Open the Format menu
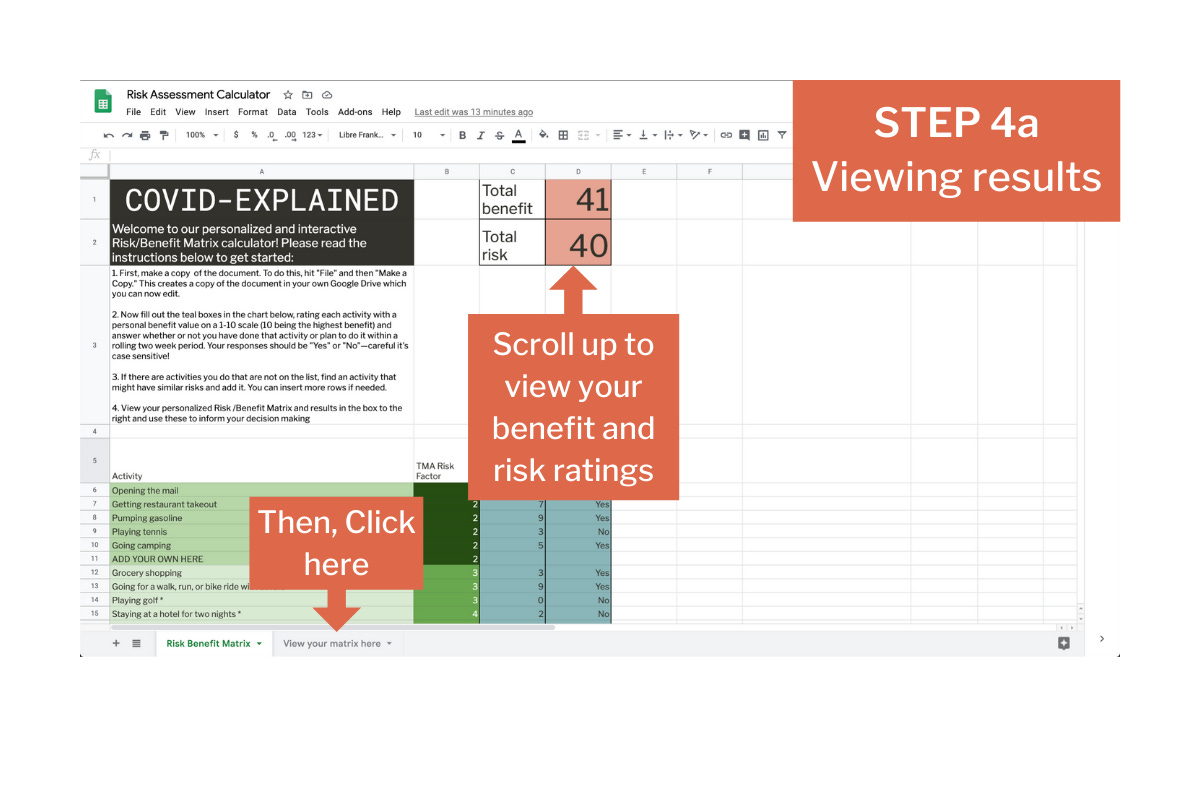 pyautogui.click(x=253, y=112)
